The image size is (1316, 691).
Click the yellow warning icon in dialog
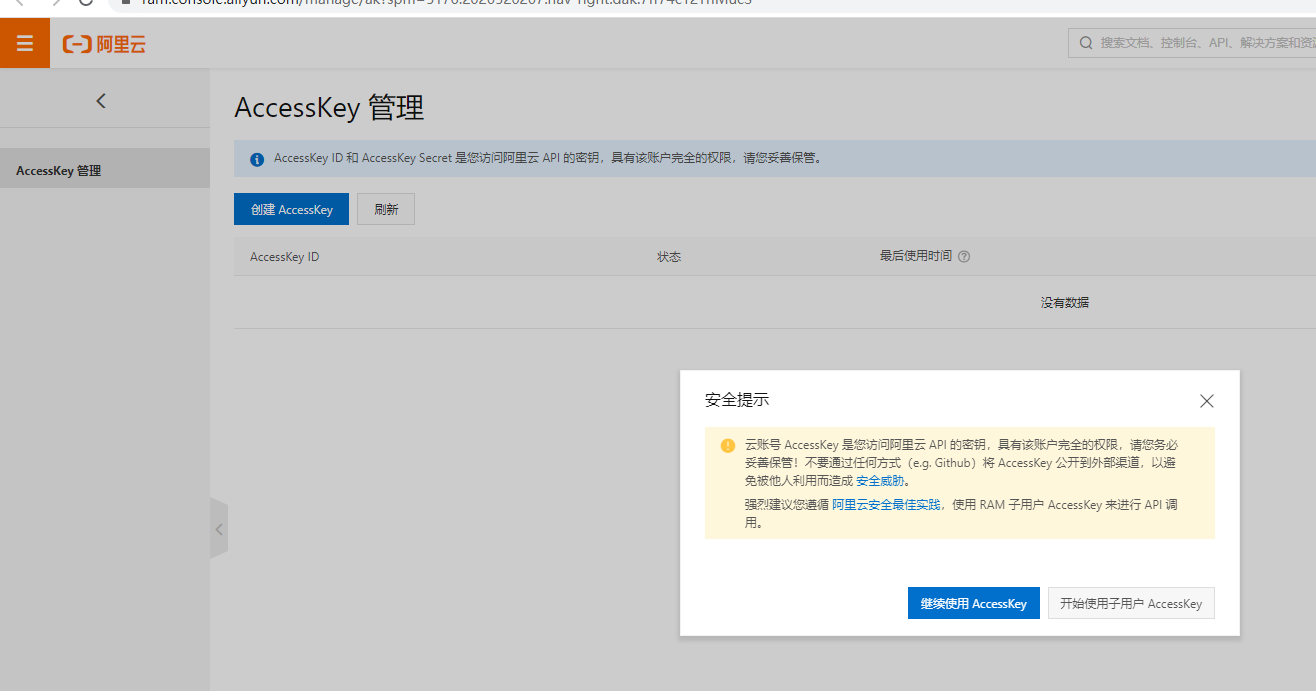[x=728, y=445]
